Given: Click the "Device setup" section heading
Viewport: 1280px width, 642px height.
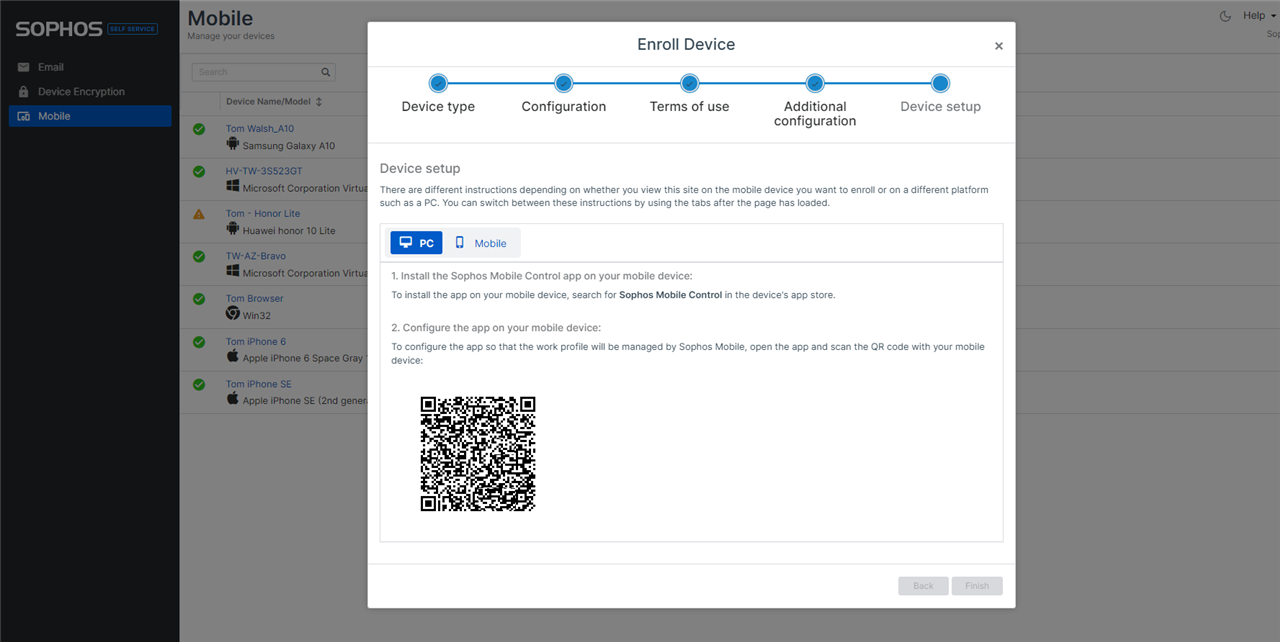Looking at the screenshot, I should [x=420, y=169].
